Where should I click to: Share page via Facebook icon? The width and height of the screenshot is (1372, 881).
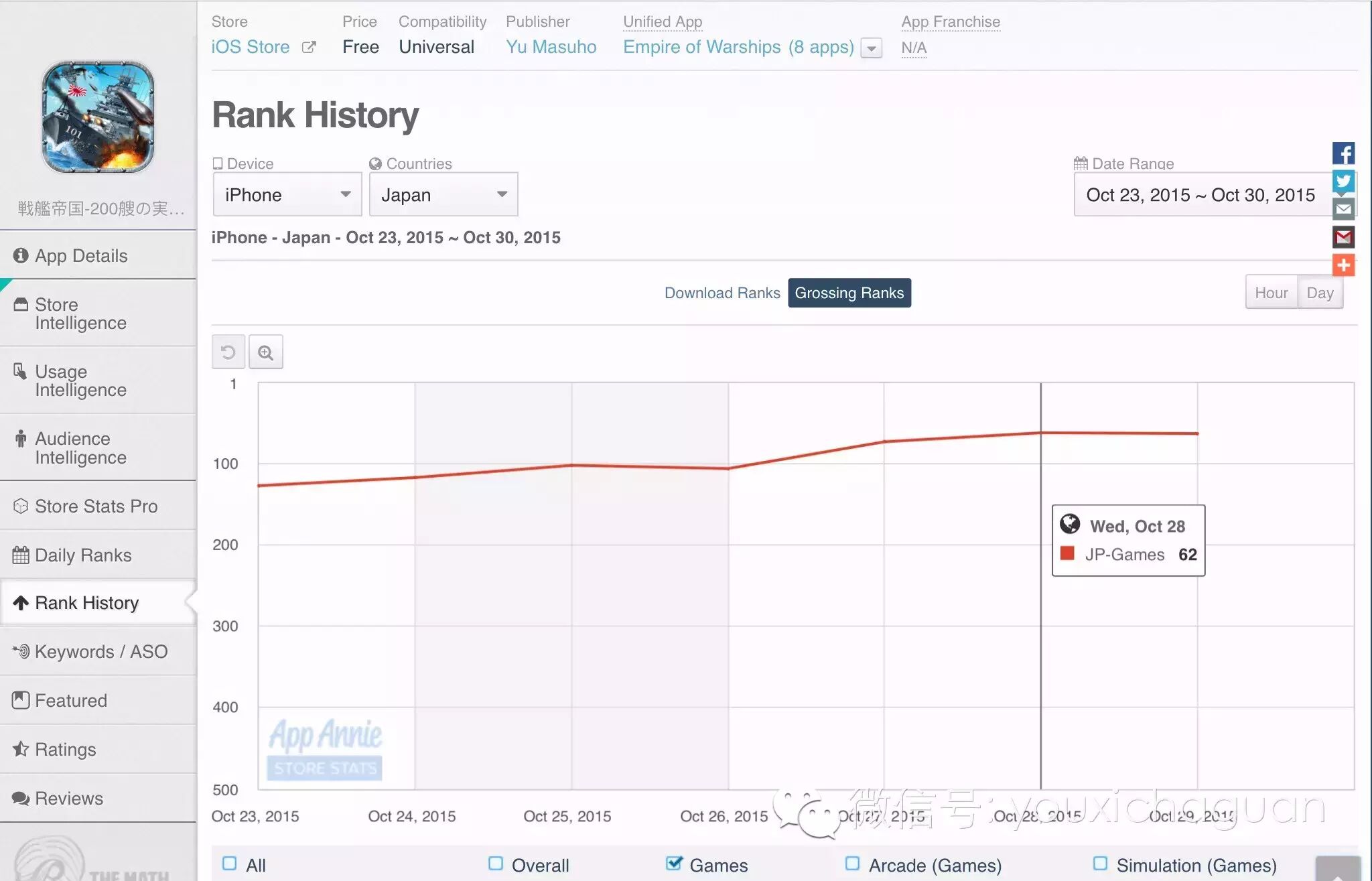(x=1343, y=153)
